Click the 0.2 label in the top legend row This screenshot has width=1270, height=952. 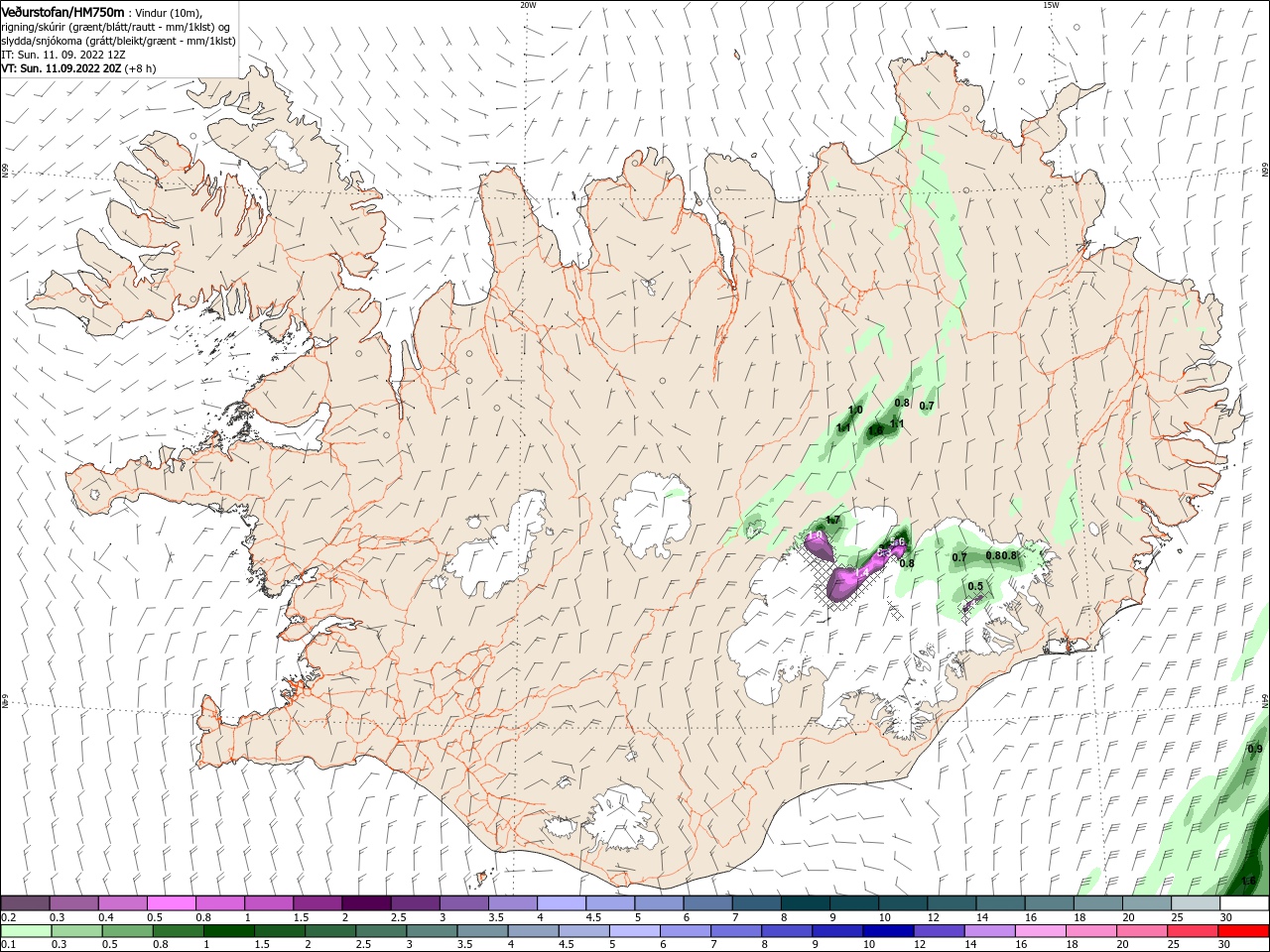point(7,917)
